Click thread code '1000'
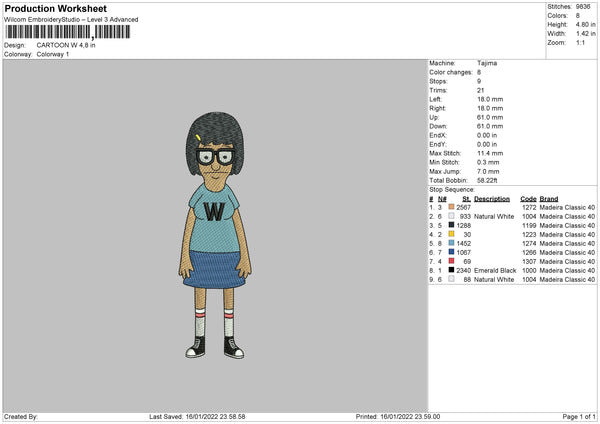Screen dimensions: 600x424 (x=529, y=271)
